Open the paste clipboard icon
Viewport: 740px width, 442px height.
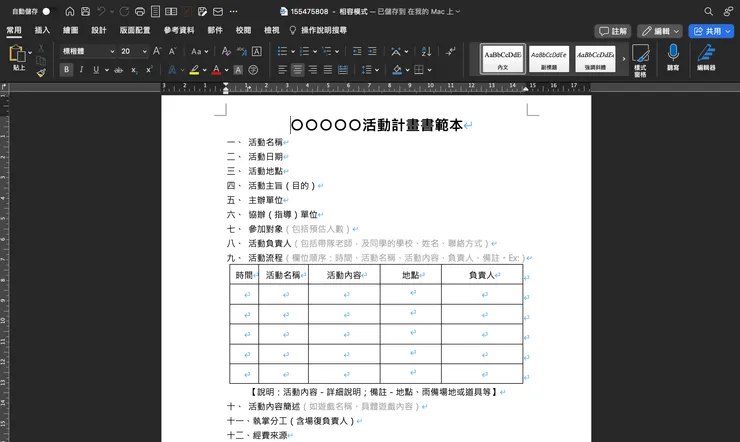coord(17,54)
